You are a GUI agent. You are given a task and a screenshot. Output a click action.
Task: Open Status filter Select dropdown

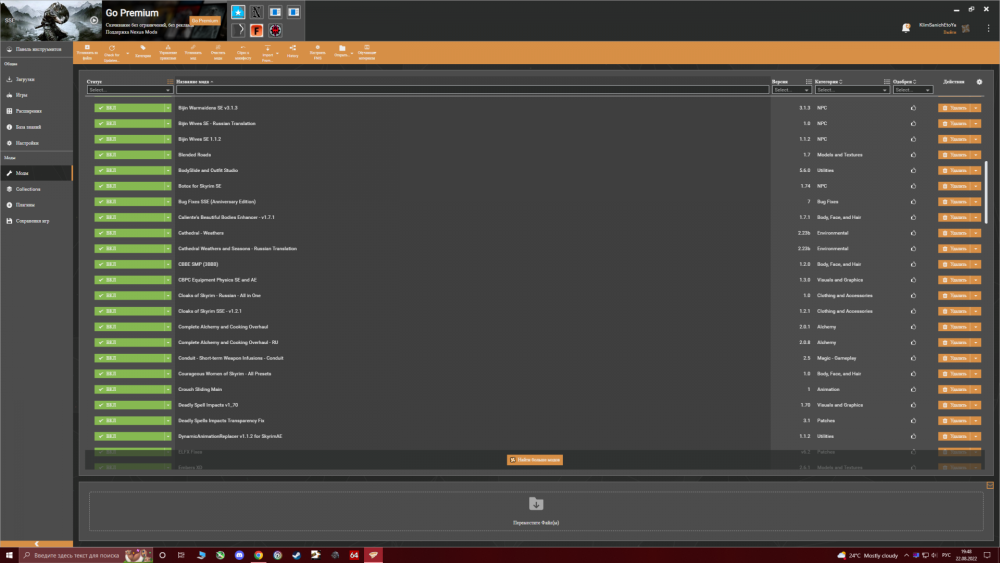pos(129,90)
